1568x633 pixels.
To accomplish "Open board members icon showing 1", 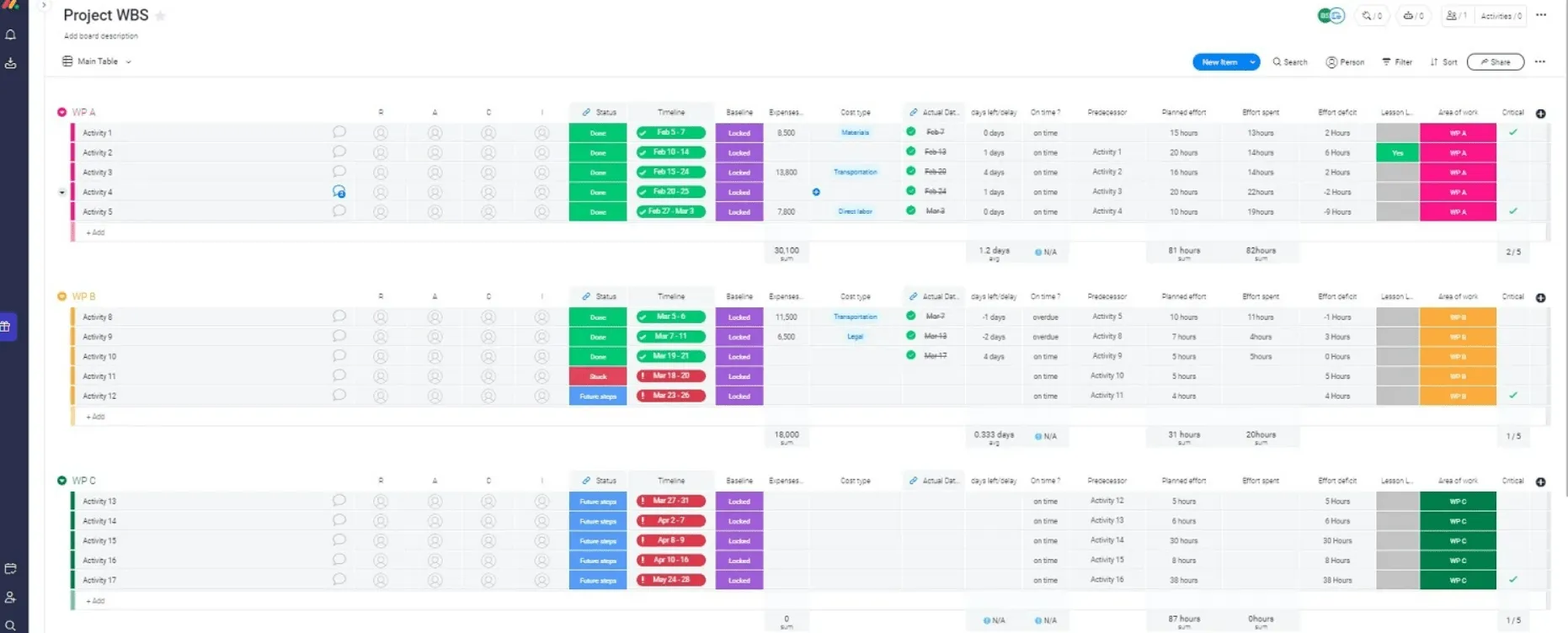I will (x=1456, y=16).
